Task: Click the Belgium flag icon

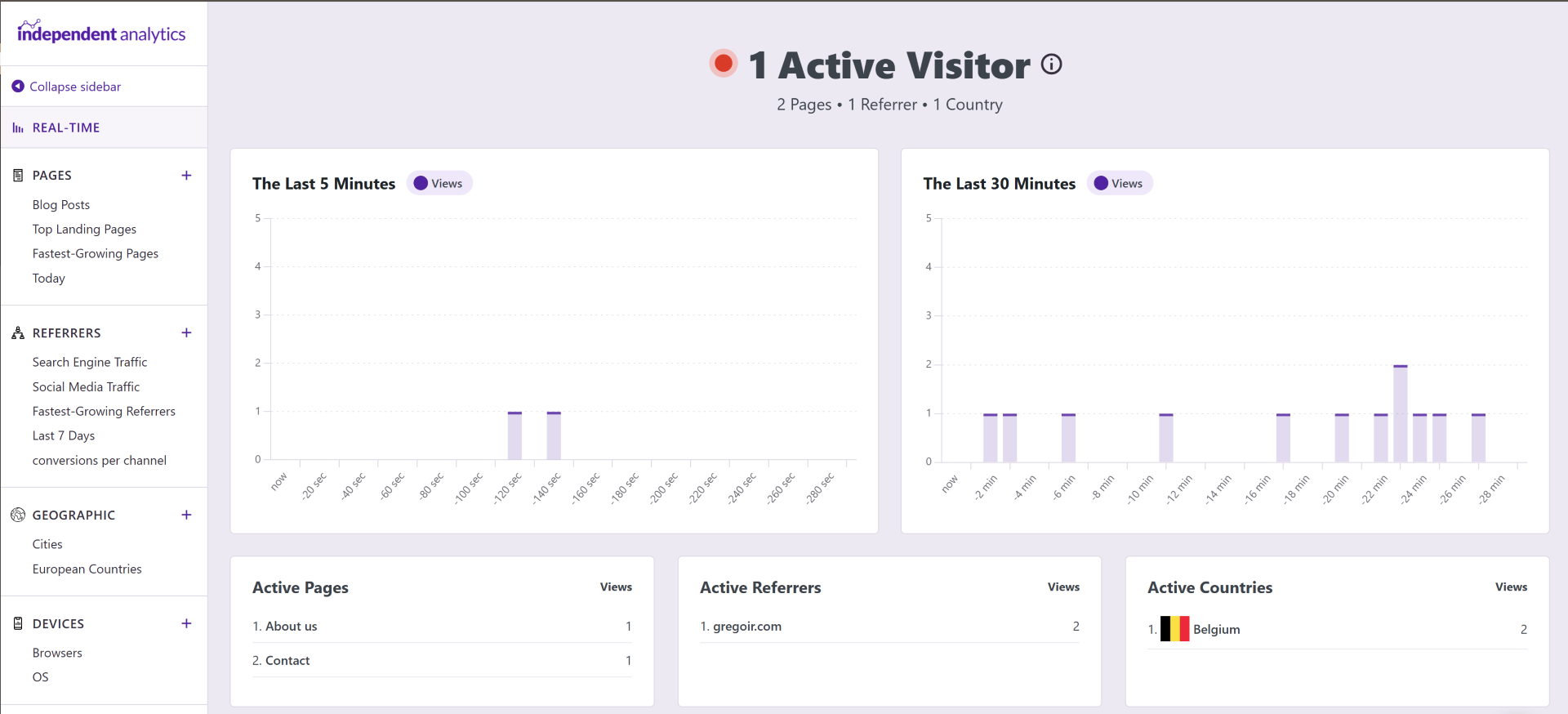Action: click(1174, 629)
